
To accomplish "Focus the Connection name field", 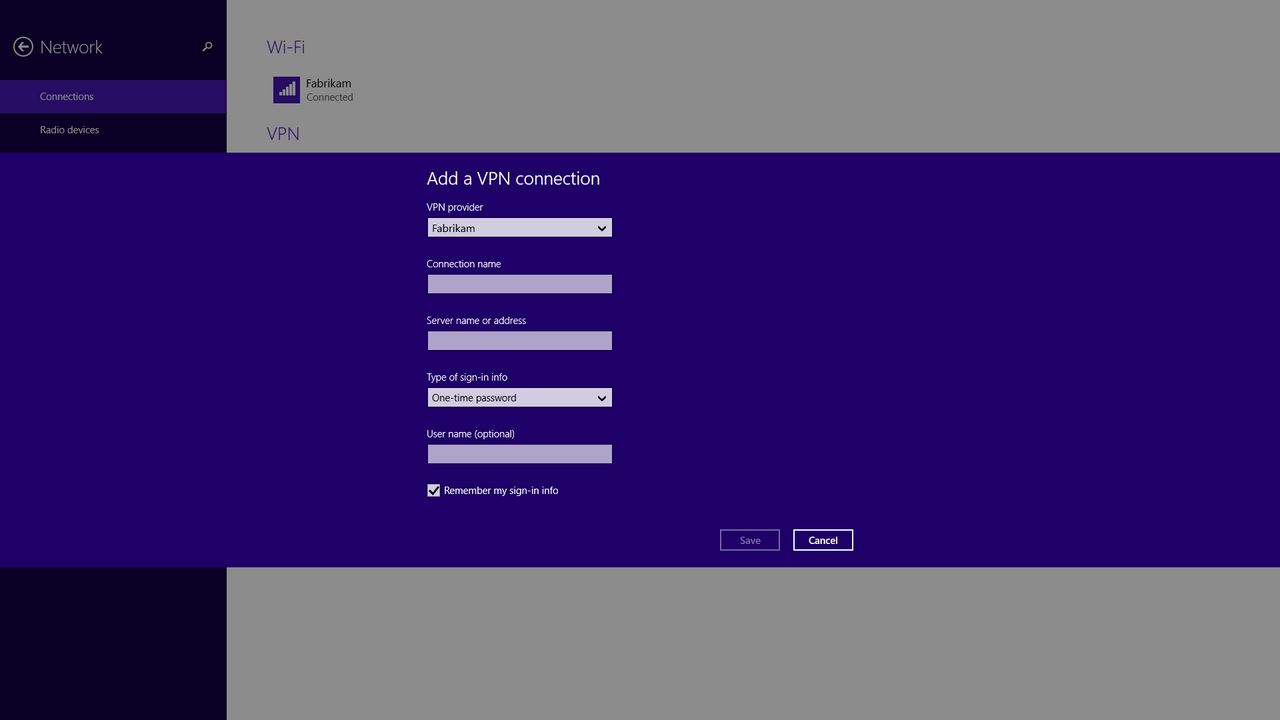I will pos(519,284).
